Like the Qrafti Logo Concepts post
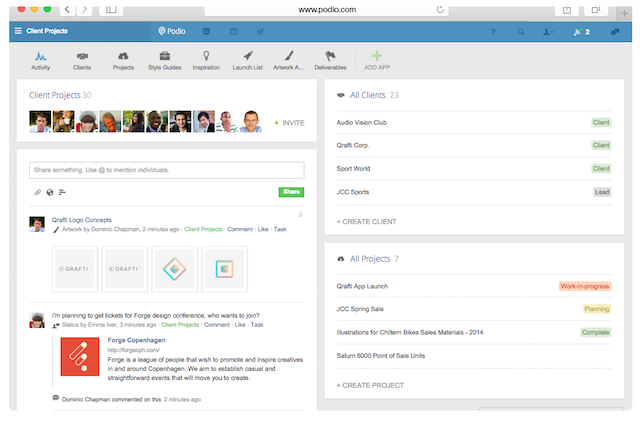Image resolution: width=640 pixels, height=421 pixels. click(x=263, y=229)
